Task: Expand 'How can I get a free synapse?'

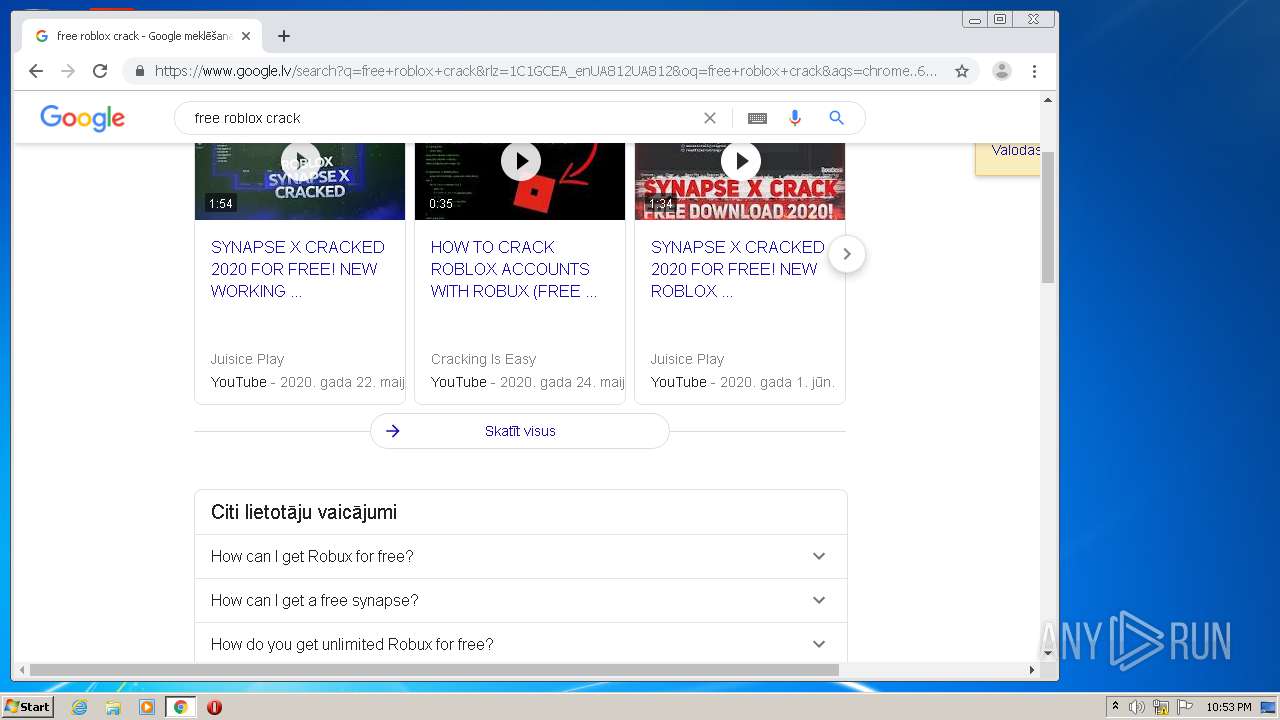Action: pos(521,600)
